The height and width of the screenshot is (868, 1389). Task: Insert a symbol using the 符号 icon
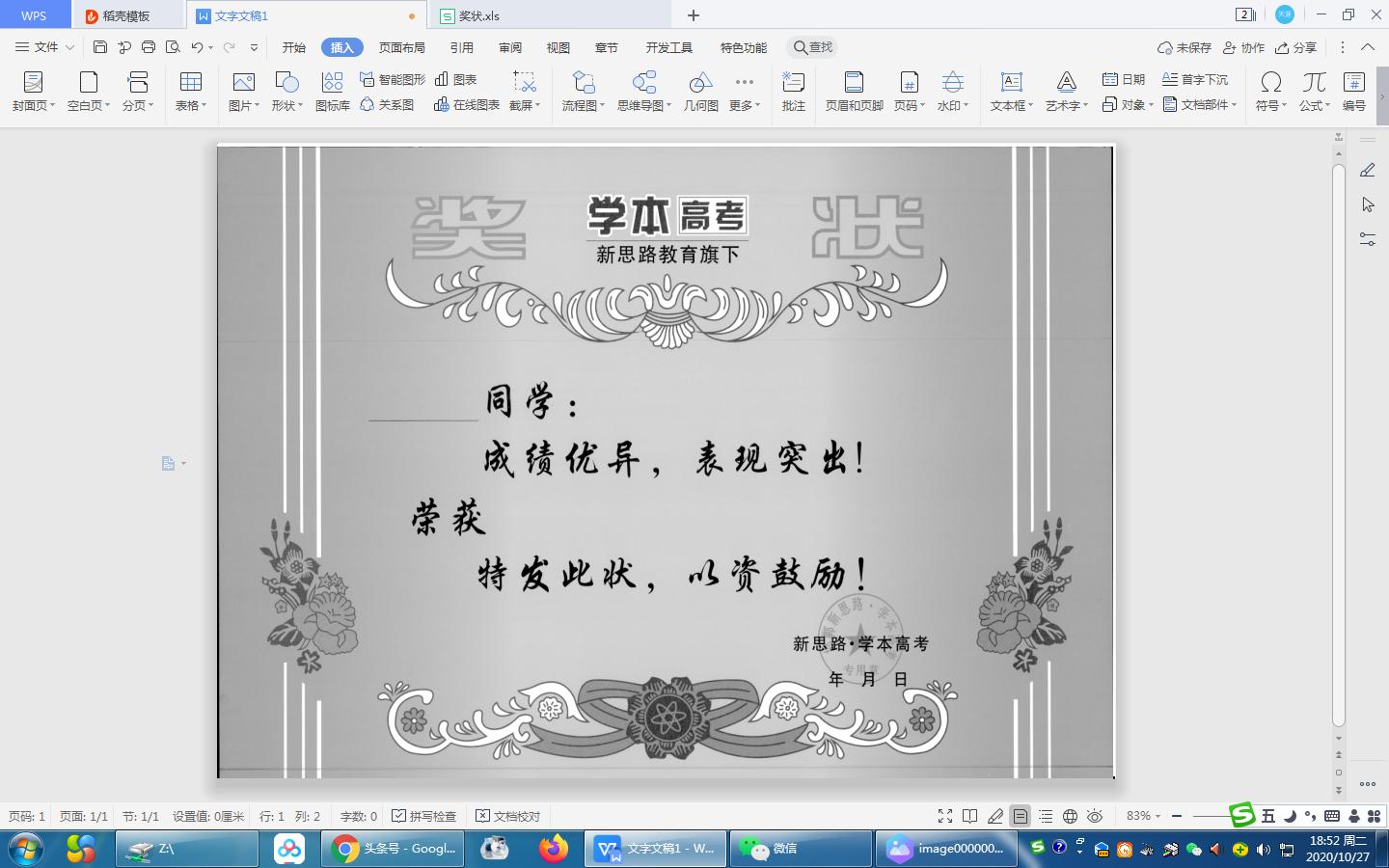click(x=1271, y=92)
